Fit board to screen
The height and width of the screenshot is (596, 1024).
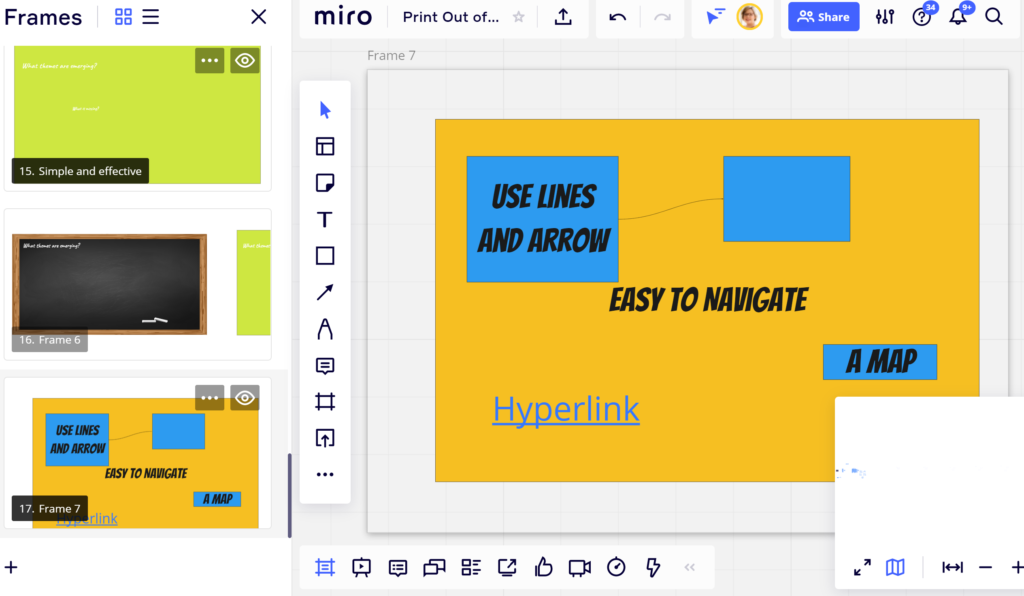(x=952, y=567)
